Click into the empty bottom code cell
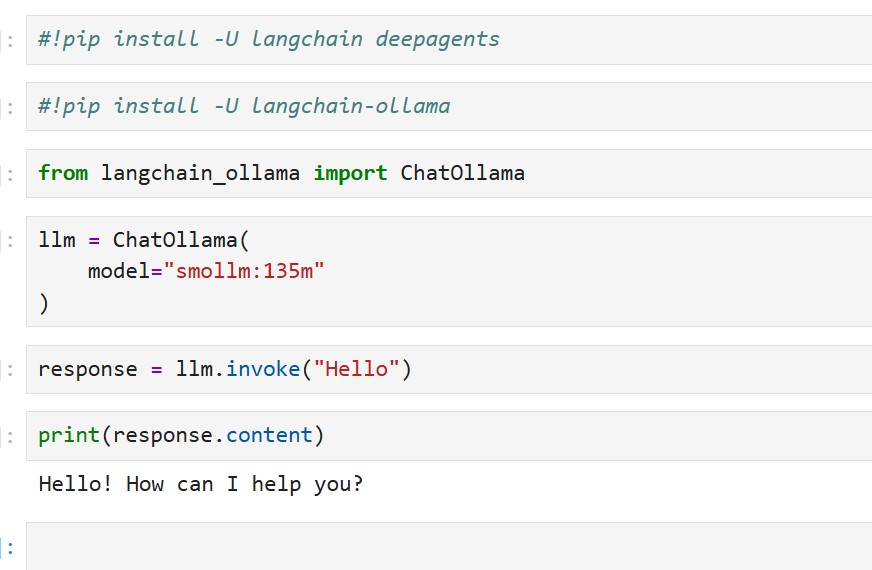The height and width of the screenshot is (570, 872). pyautogui.click(x=449, y=546)
